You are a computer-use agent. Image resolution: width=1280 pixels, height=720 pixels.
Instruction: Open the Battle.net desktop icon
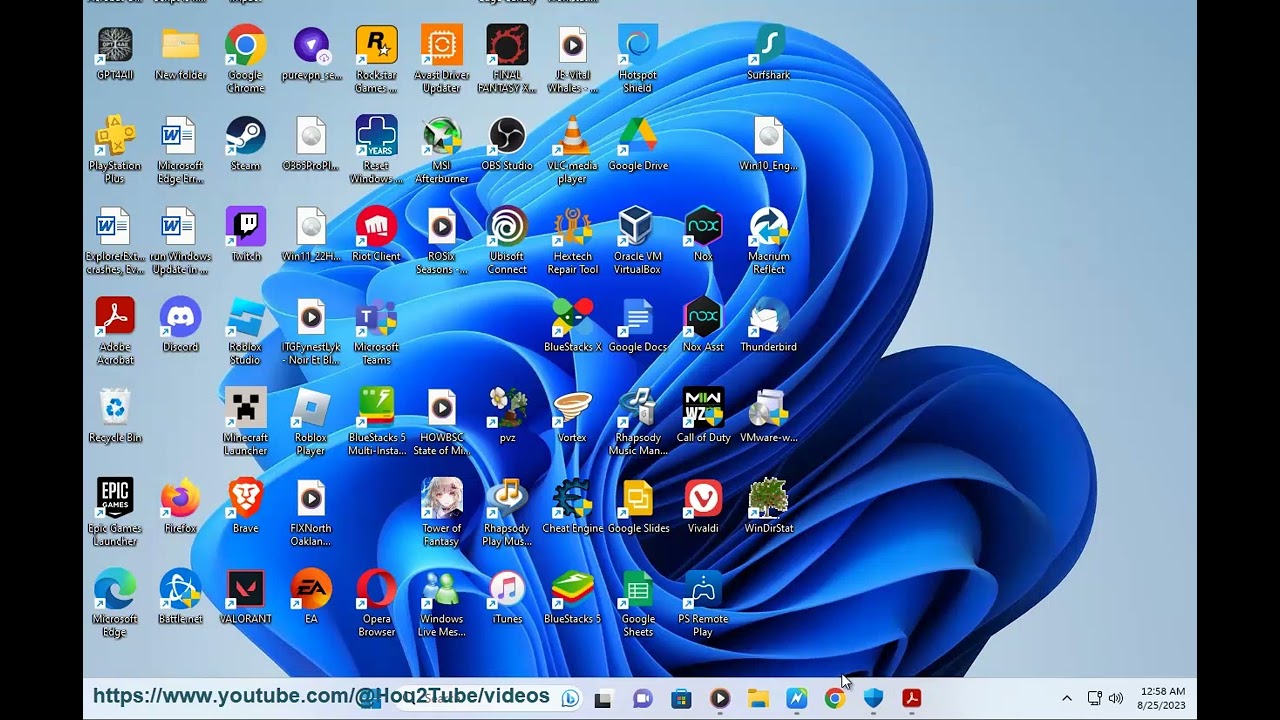(180, 588)
